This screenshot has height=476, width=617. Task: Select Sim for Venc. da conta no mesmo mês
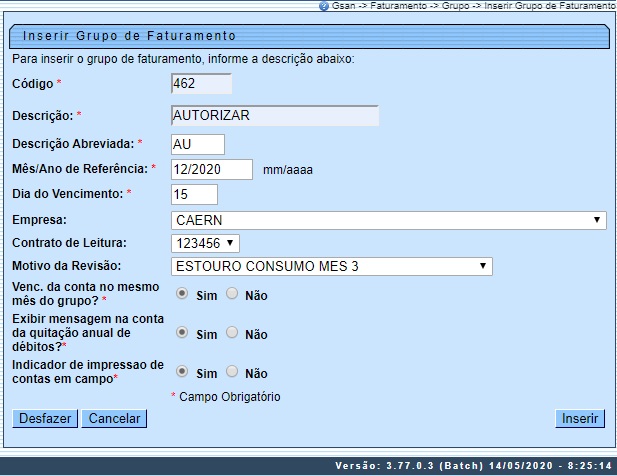coord(182,294)
